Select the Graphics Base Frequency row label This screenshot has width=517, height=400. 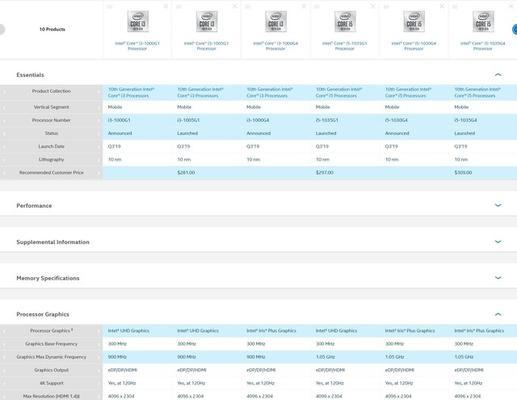click(51, 344)
